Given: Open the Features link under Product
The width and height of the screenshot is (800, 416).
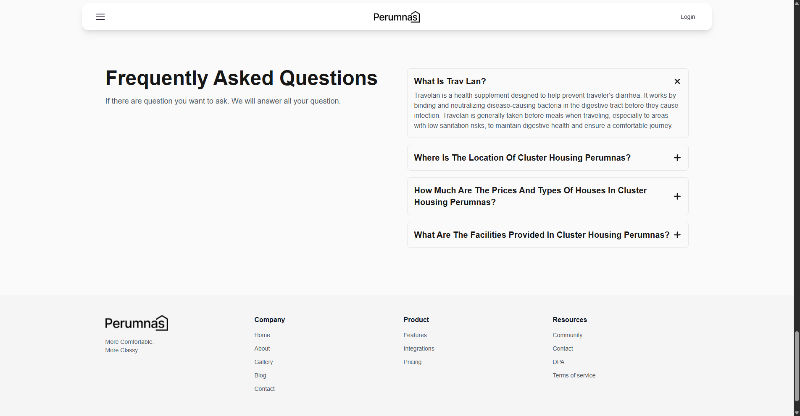Looking at the screenshot, I should tap(415, 335).
